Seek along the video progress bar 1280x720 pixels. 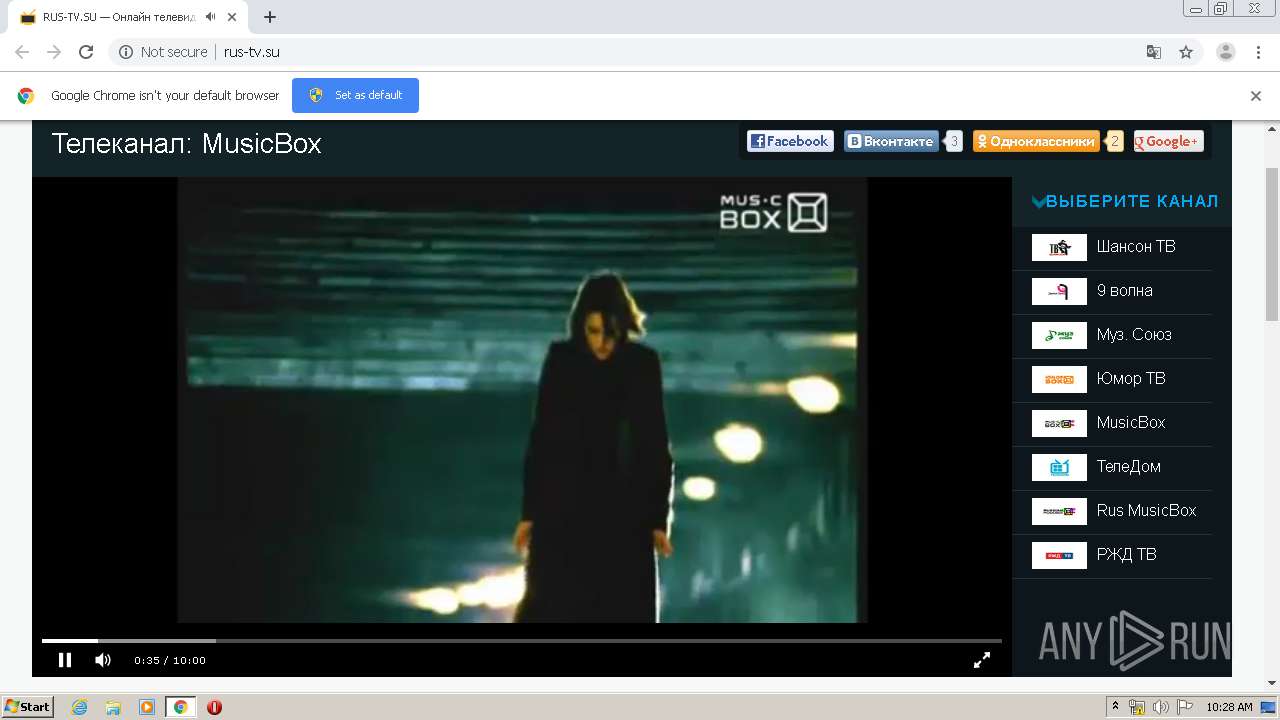[x=521, y=640]
